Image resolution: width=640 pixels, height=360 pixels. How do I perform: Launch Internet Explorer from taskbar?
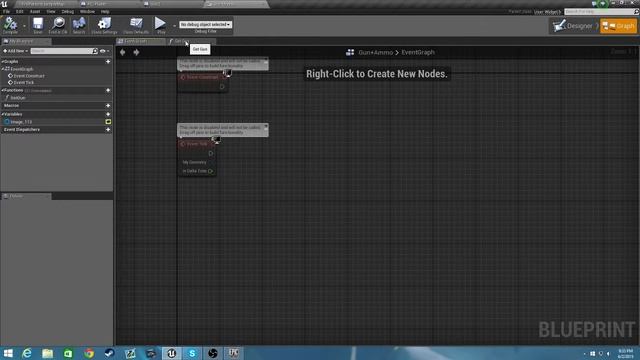point(27,353)
